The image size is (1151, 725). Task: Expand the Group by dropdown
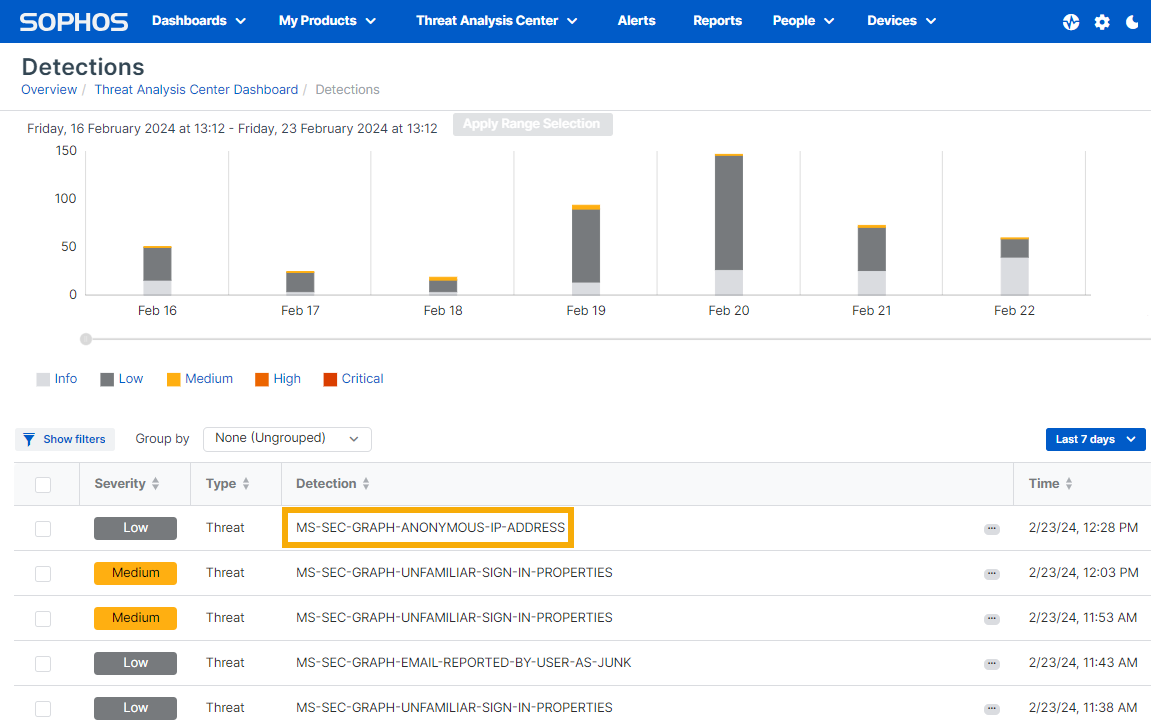click(x=287, y=439)
